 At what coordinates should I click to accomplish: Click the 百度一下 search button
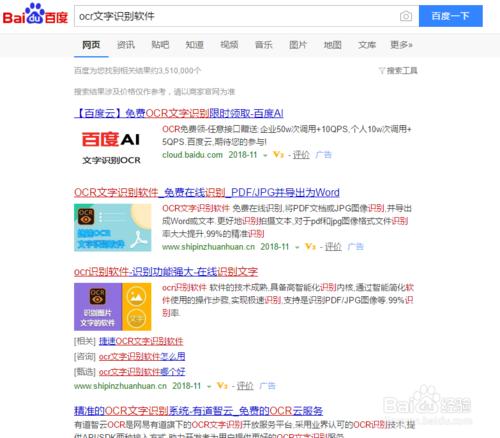pos(450,16)
